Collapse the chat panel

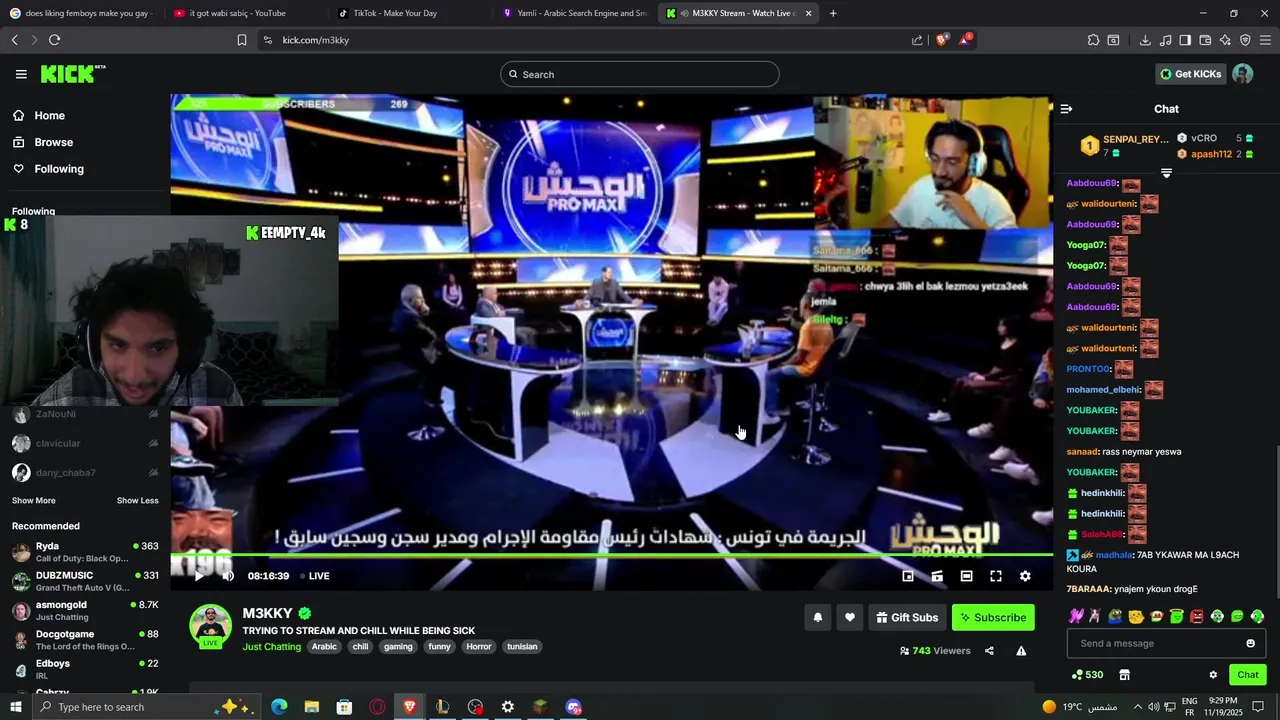click(1066, 109)
